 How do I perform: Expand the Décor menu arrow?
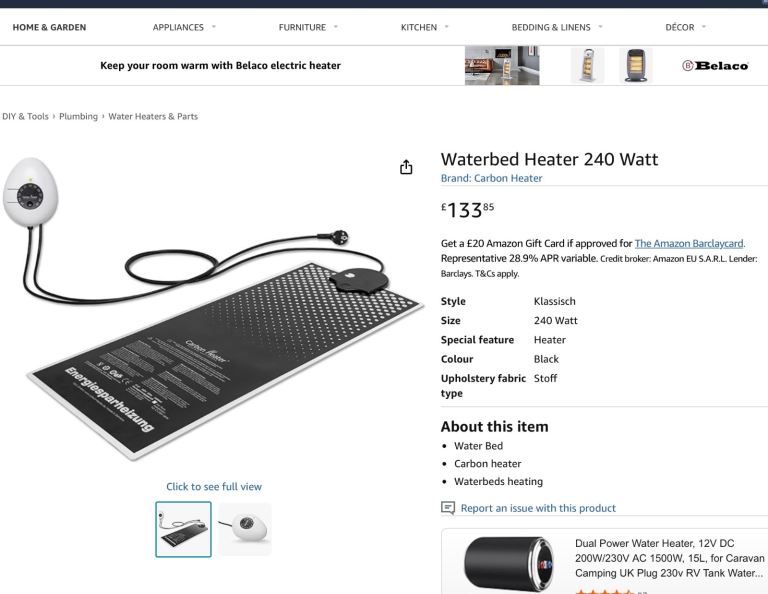click(704, 27)
